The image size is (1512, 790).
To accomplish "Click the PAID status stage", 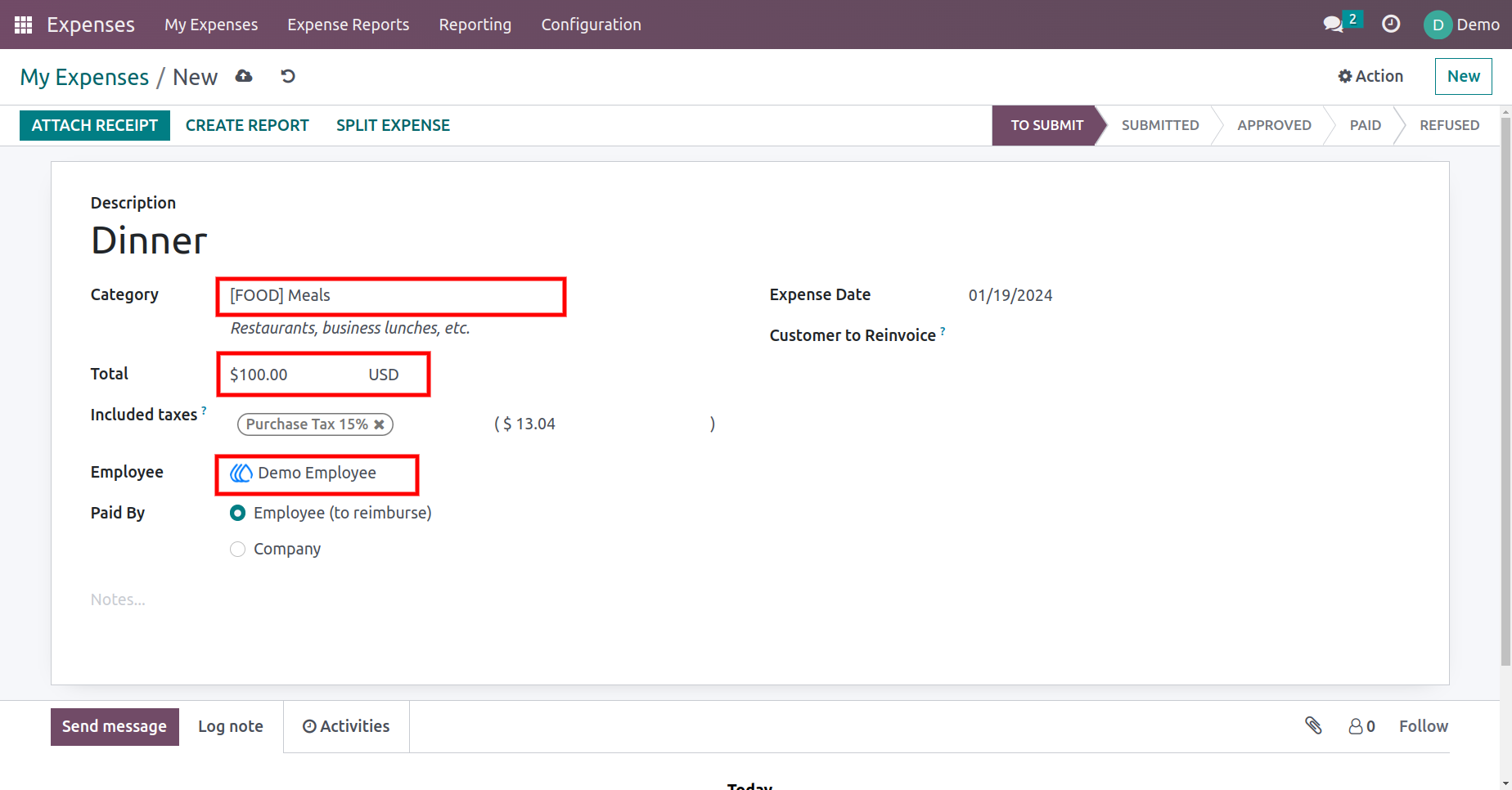I will click(1365, 125).
